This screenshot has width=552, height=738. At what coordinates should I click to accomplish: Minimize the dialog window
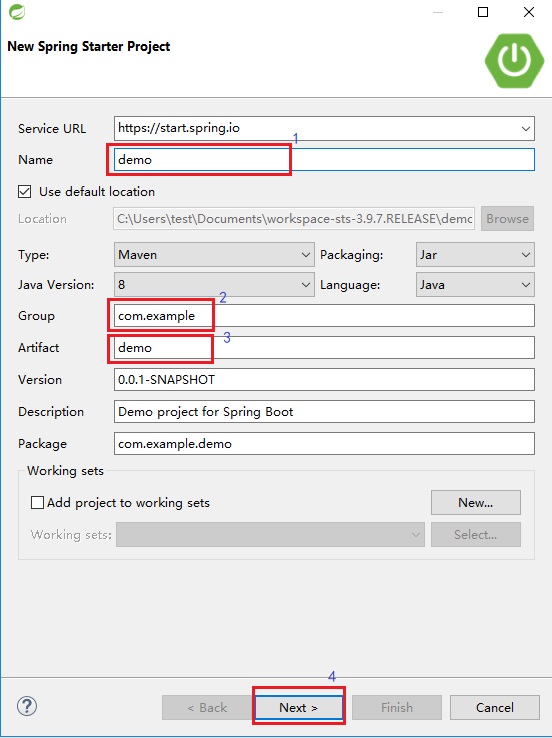tap(438, 12)
